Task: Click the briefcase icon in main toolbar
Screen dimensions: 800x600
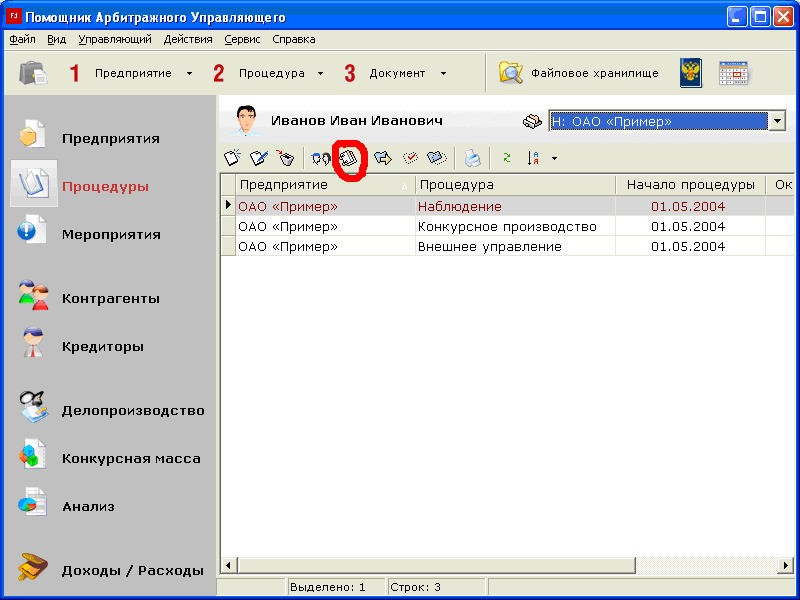Action: click(x=33, y=73)
